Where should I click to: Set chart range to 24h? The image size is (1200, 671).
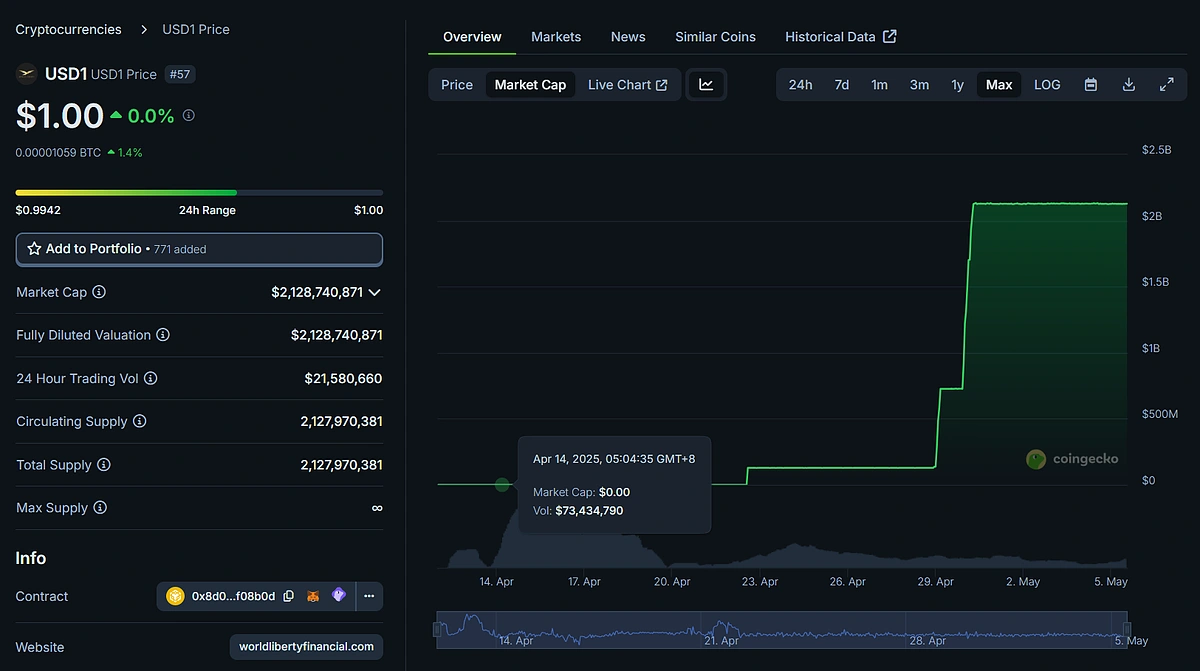801,85
